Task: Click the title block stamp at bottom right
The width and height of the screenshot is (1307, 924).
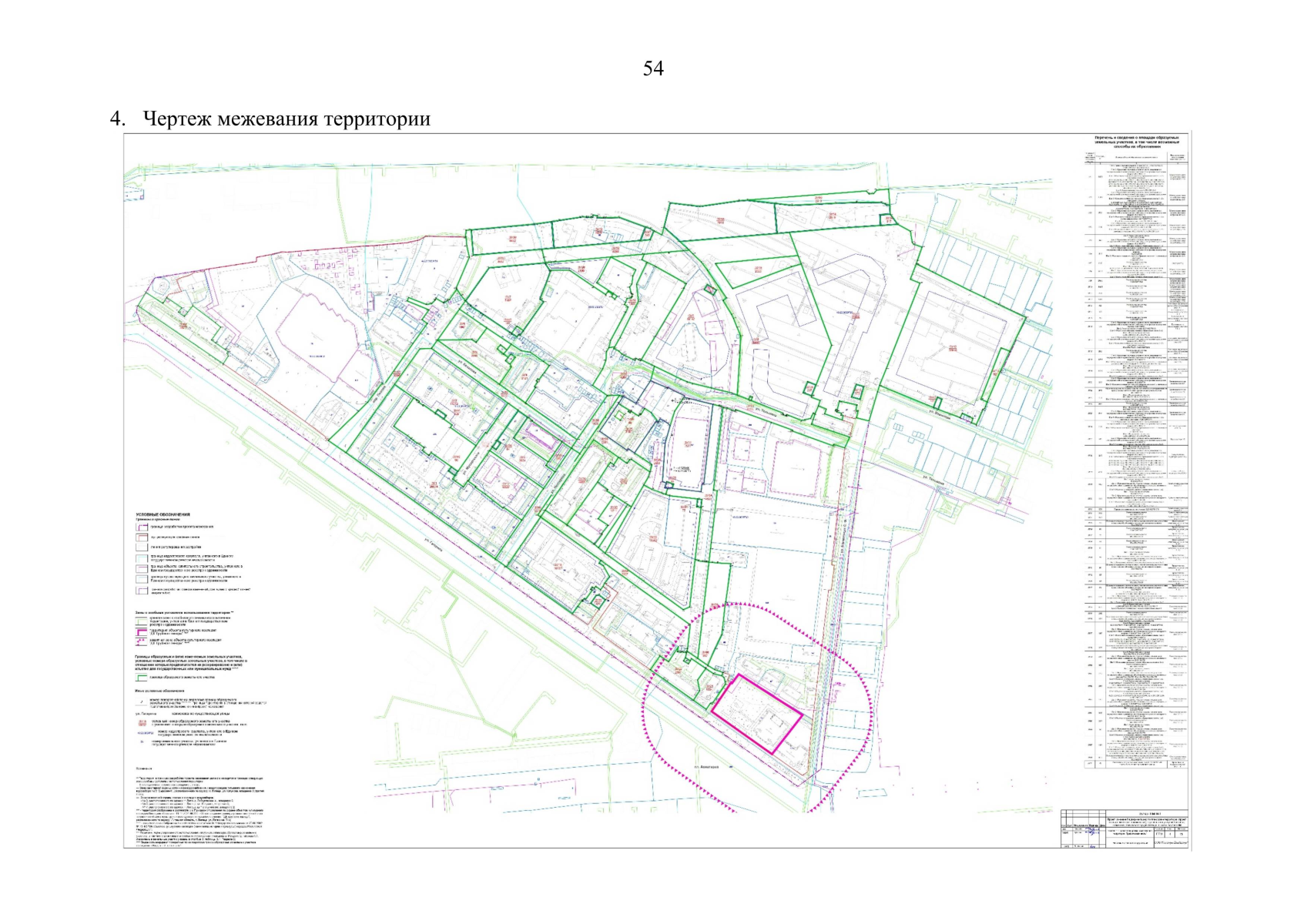Action: coord(1124,829)
